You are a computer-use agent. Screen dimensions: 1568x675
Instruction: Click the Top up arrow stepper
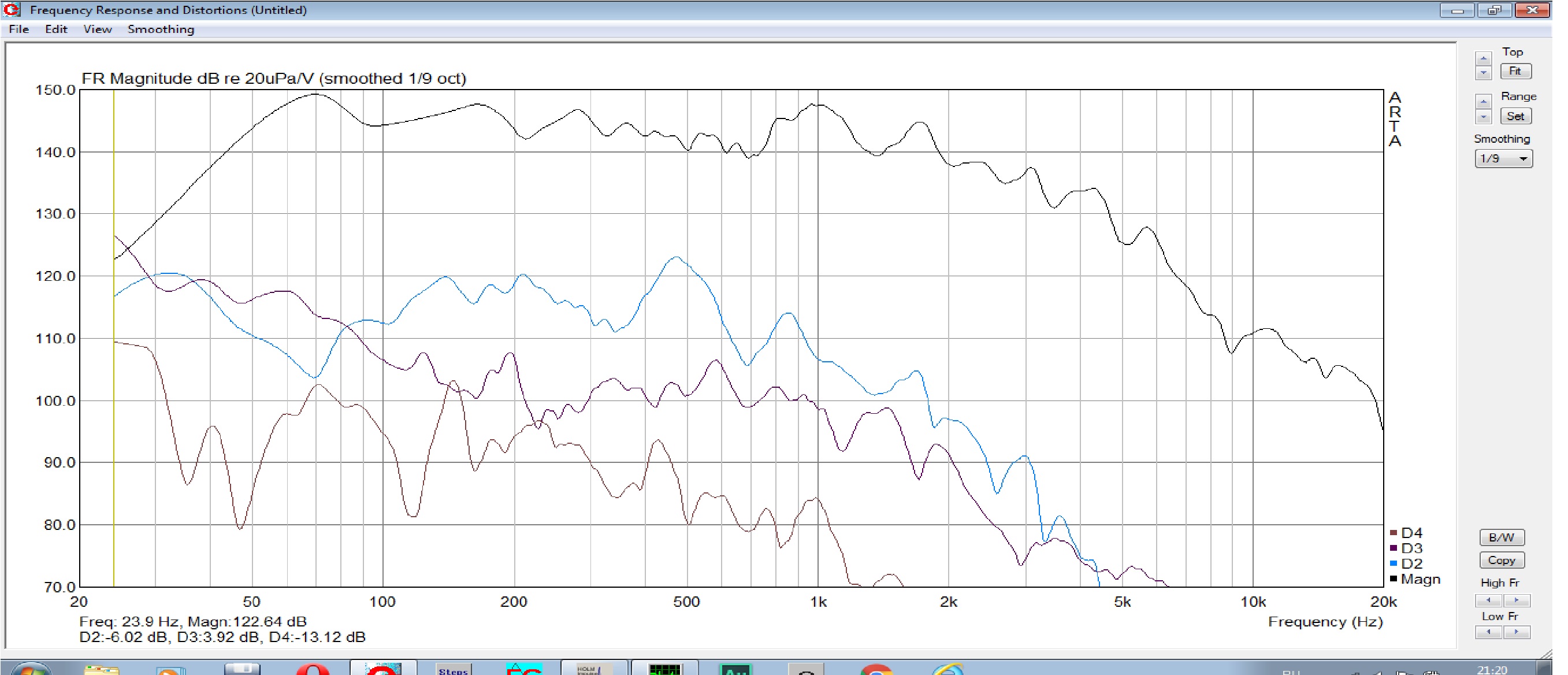pos(1484,59)
